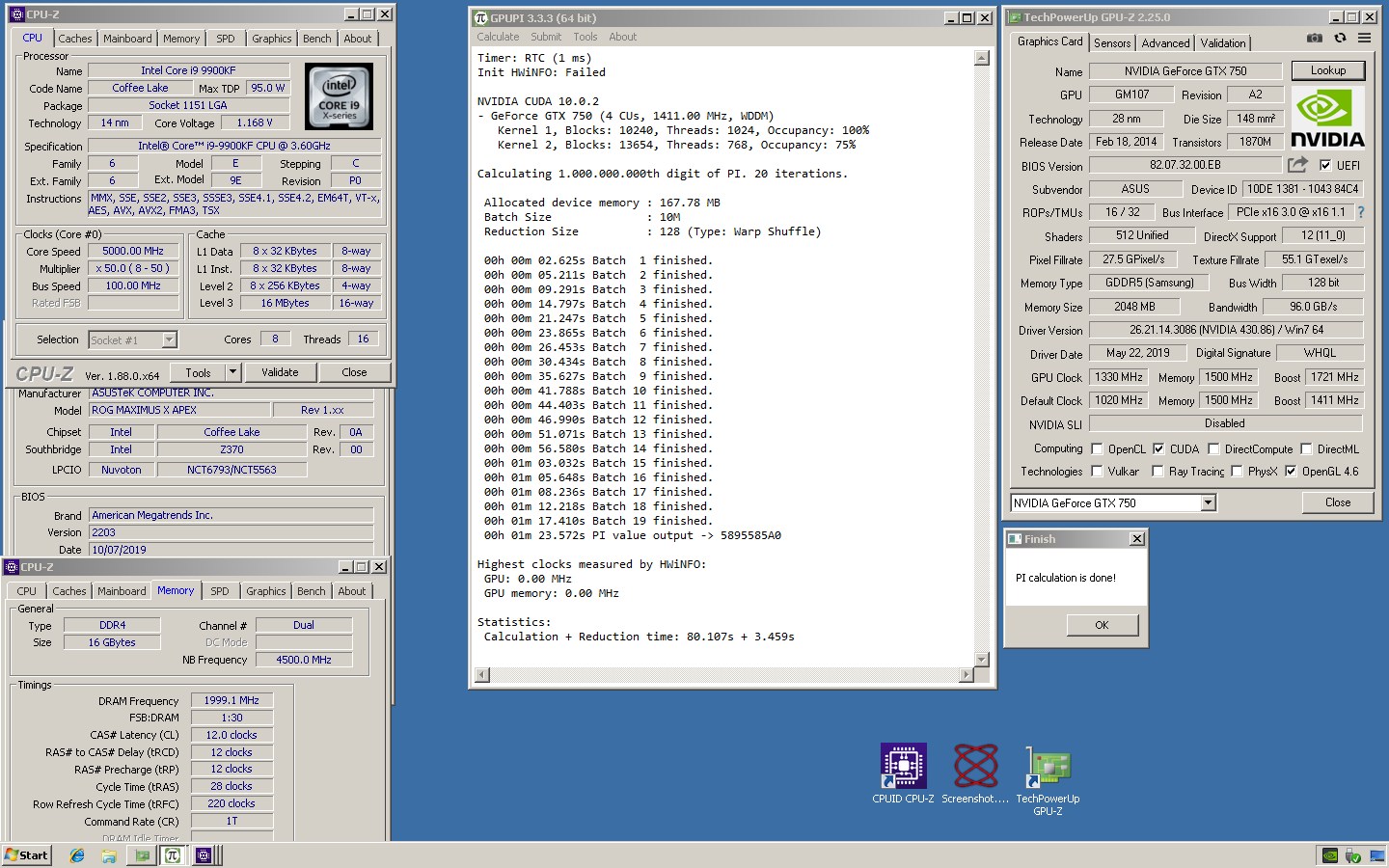This screenshot has width=1389, height=868.
Task: Click the PI value output line in GPUPI
Action: pyautogui.click(x=633, y=535)
